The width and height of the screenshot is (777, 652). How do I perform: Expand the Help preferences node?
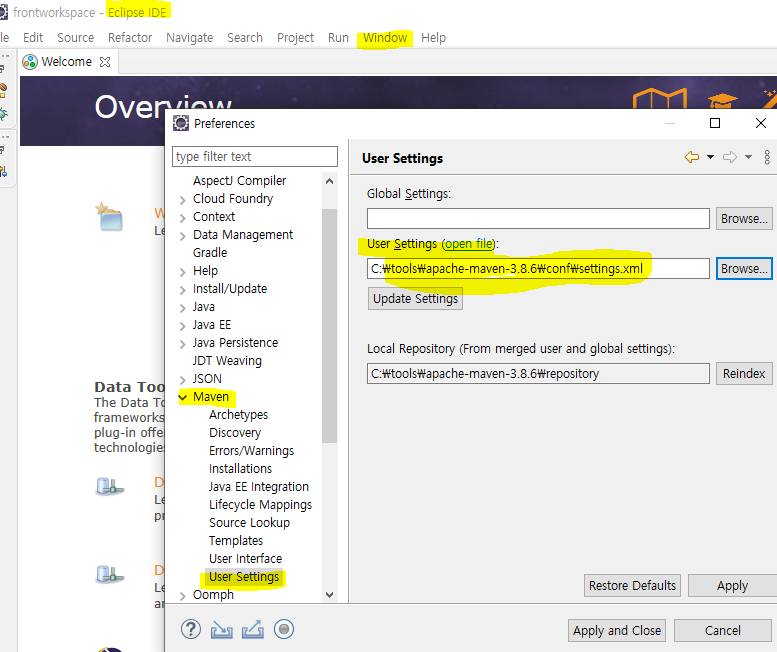point(183,272)
